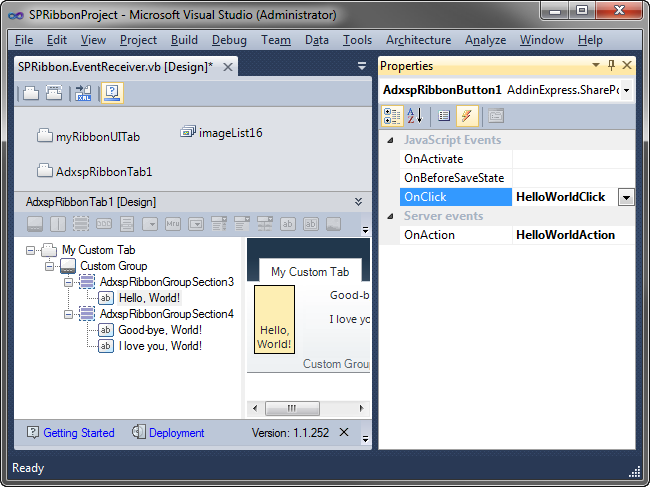Open the AdxspRibbonButton1 object selector dropdown
The width and height of the screenshot is (650, 487).
point(627,90)
